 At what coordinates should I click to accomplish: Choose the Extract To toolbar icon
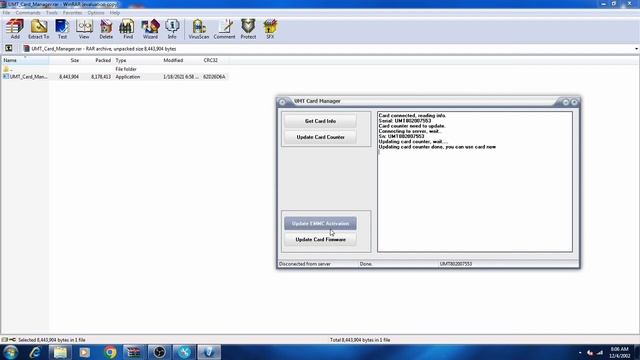pos(38,29)
